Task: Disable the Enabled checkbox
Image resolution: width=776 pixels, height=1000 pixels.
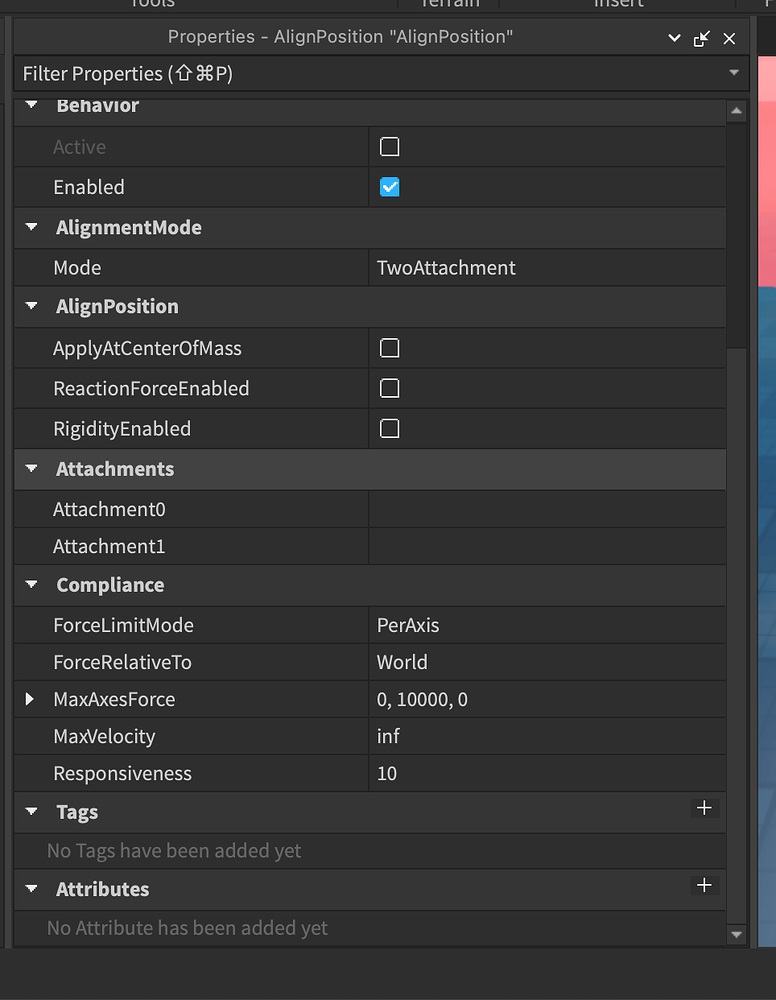Action: (389, 186)
